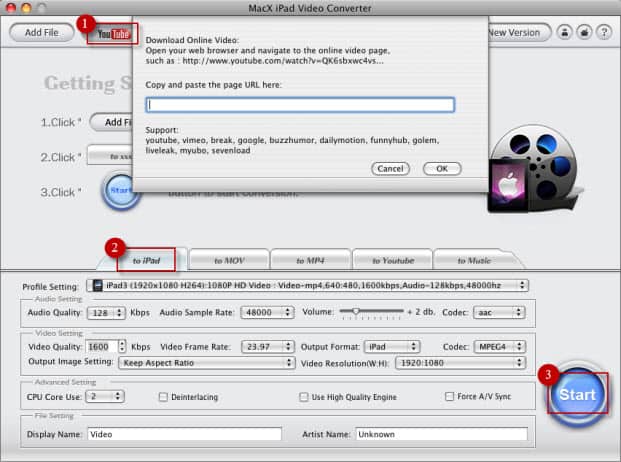Switch to the to iPad tab
Image resolution: width=621 pixels, height=462 pixels.
pos(146,260)
